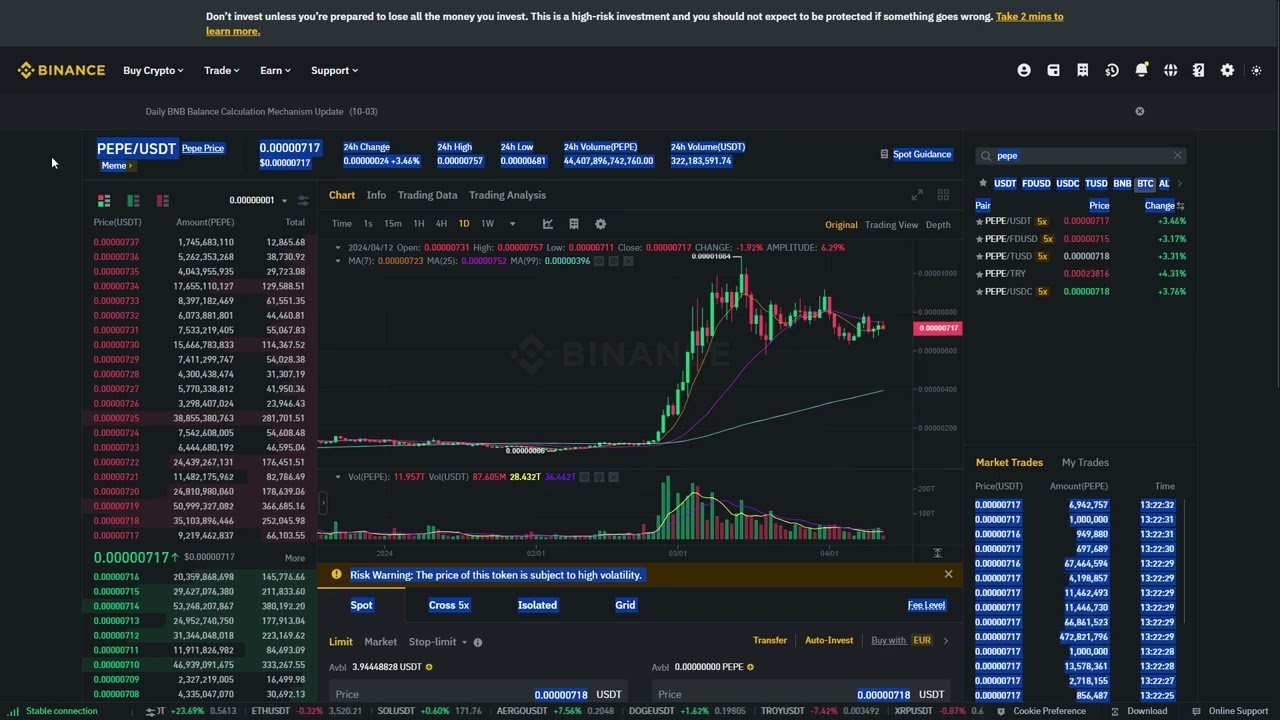Show combined order book view icon

tap(103, 200)
